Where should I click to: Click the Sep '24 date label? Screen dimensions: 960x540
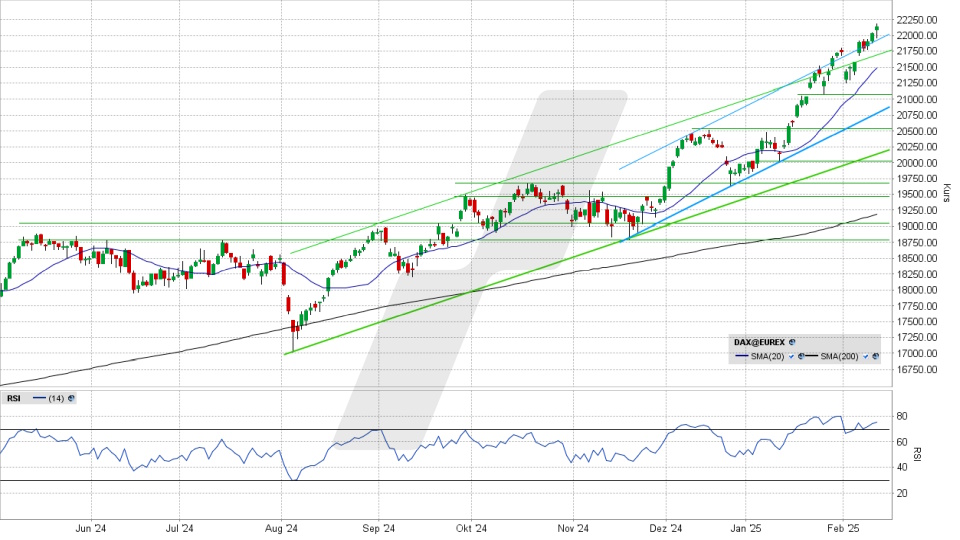pyautogui.click(x=378, y=528)
